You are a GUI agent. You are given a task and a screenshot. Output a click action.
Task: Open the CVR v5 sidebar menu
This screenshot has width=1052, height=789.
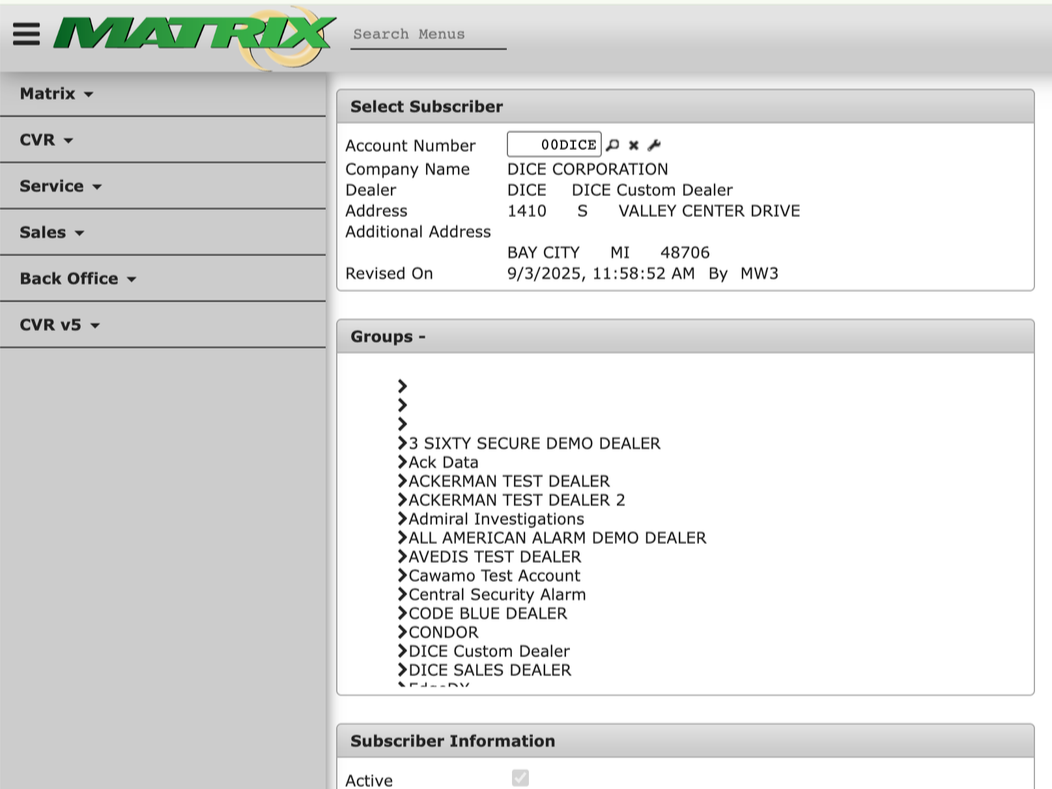(x=163, y=325)
